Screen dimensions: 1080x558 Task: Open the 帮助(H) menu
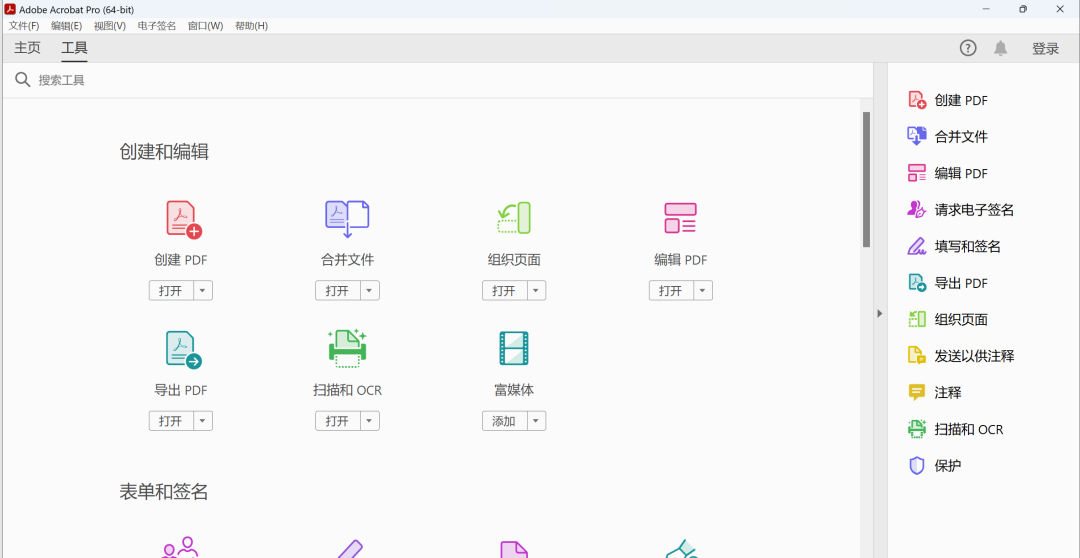pyautogui.click(x=251, y=26)
